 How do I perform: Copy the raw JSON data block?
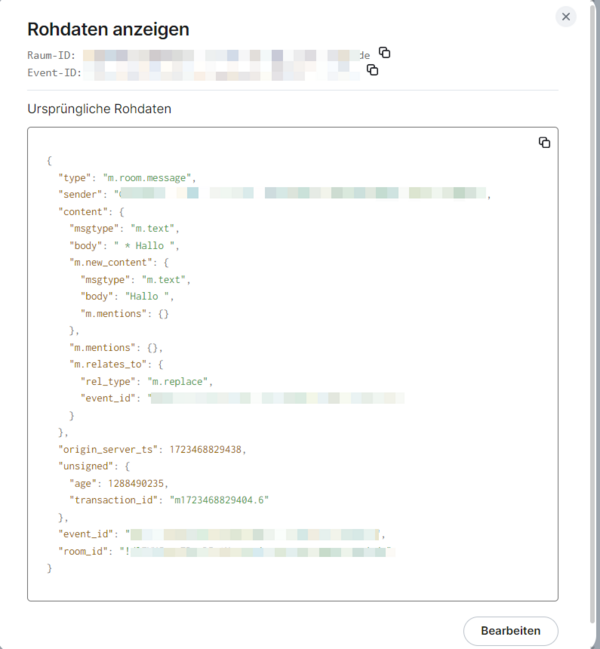click(x=544, y=143)
